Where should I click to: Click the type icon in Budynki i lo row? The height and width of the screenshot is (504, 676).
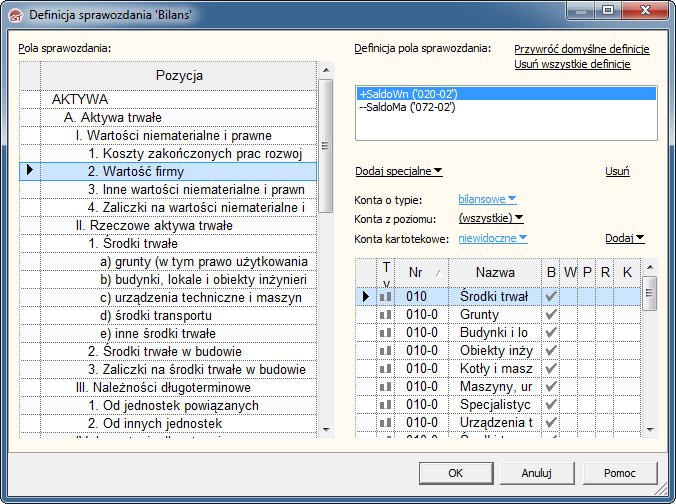pyautogui.click(x=386, y=333)
